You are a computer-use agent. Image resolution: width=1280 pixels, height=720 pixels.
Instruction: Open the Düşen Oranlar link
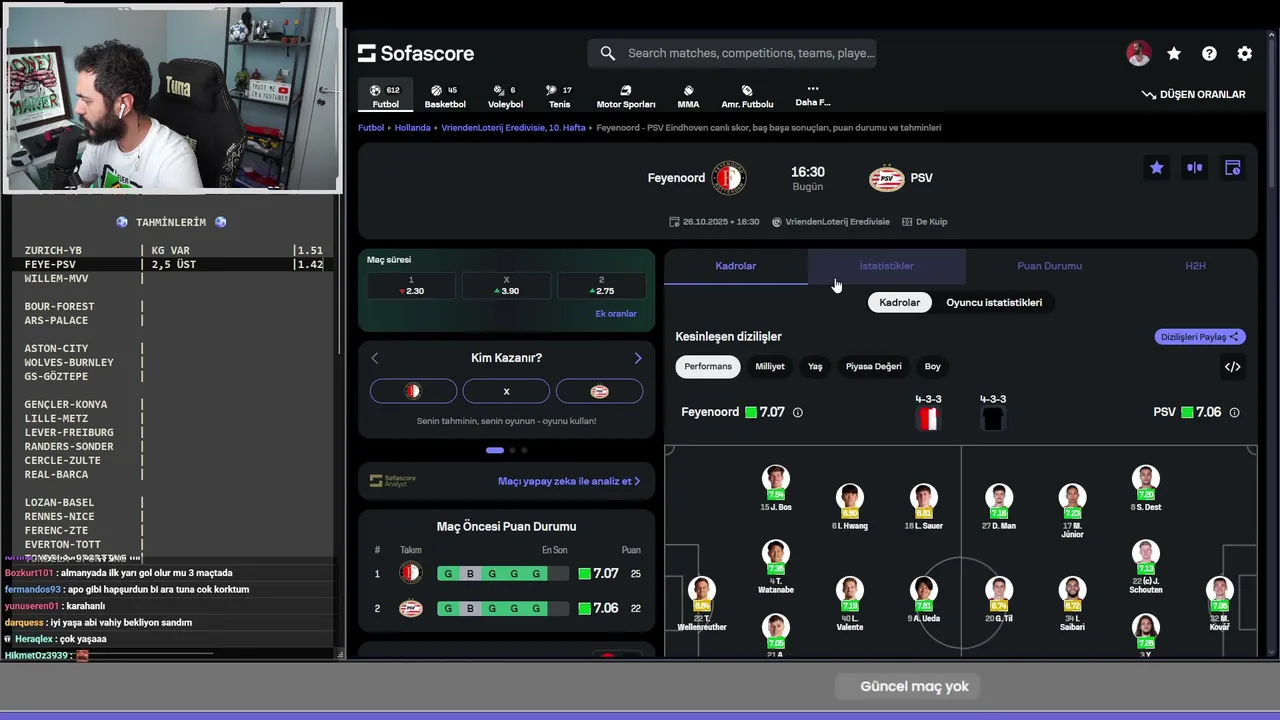tap(1194, 94)
